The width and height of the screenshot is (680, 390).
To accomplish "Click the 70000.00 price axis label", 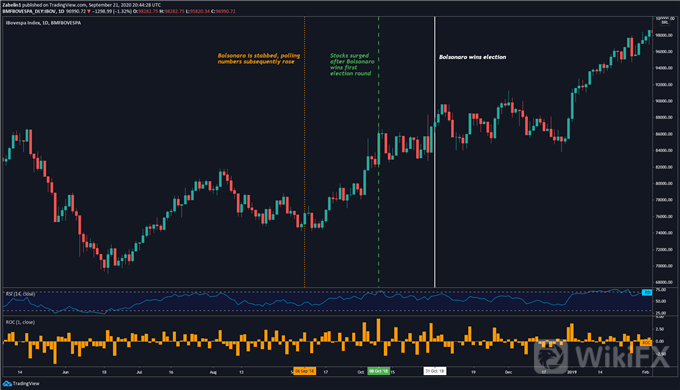I will coord(664,266).
